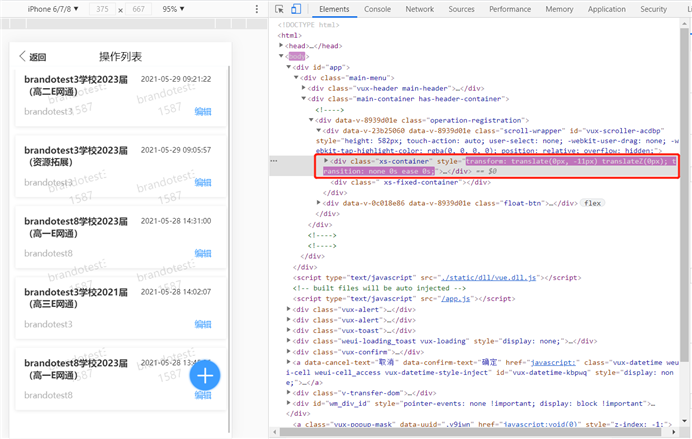Viewport: 692px width, 439px height.
Task: Click the ellipsis beside selected DOM line
Action: (x=274, y=161)
